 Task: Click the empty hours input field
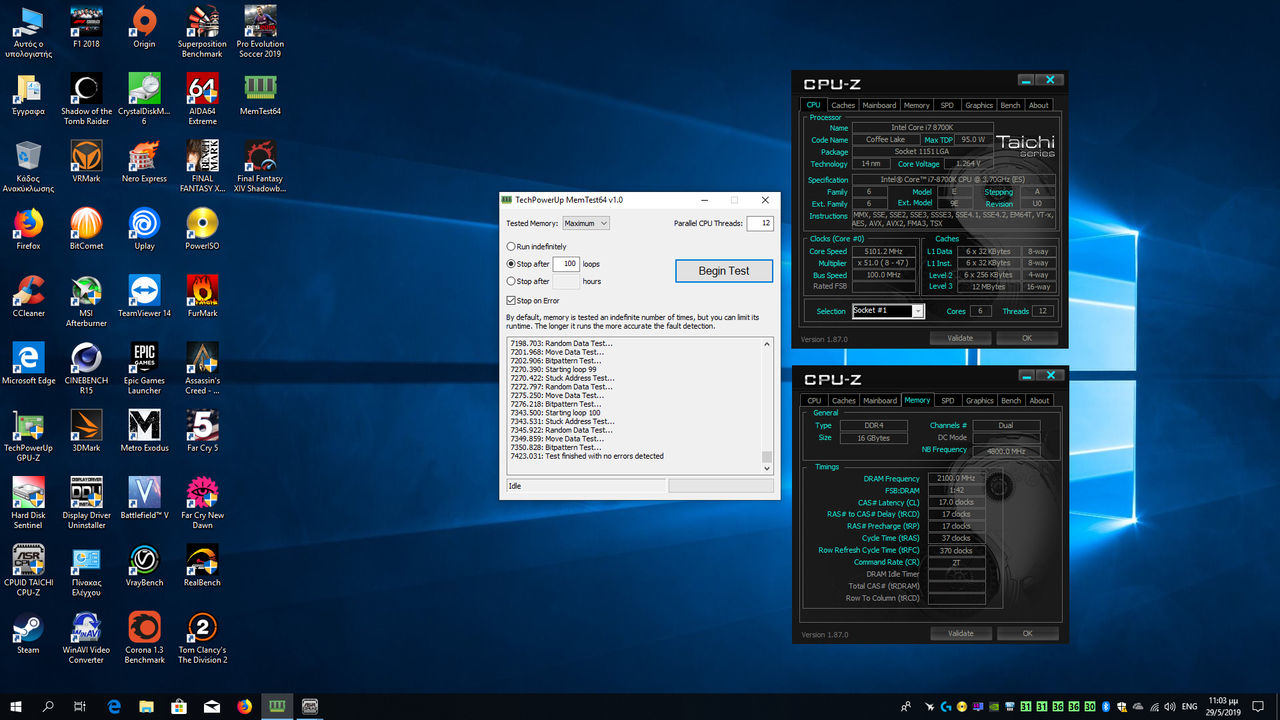566,281
